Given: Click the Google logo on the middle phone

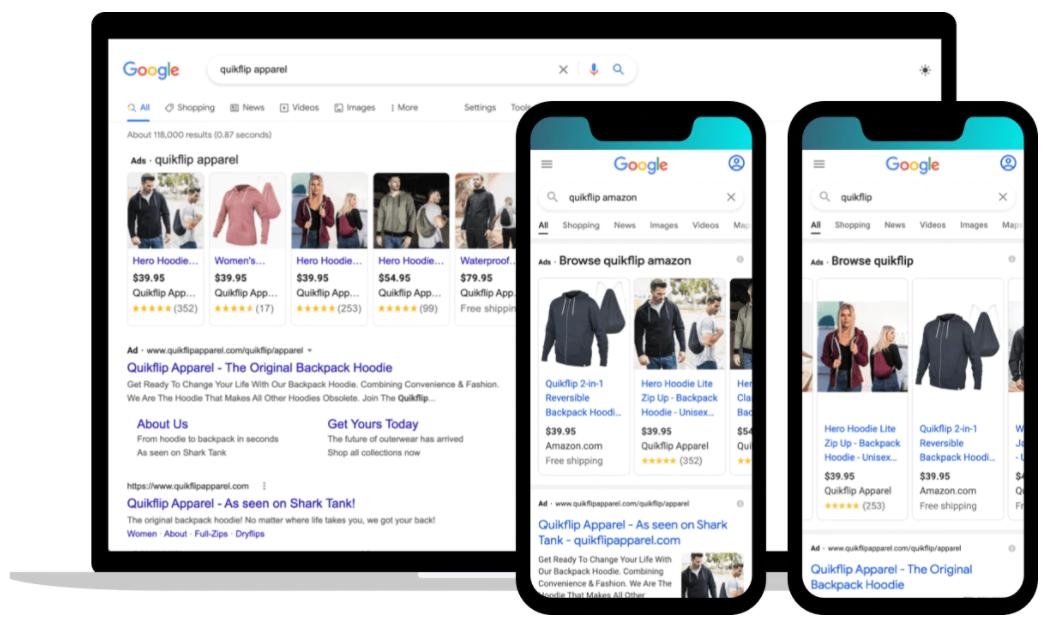Looking at the screenshot, I should click(x=640, y=165).
